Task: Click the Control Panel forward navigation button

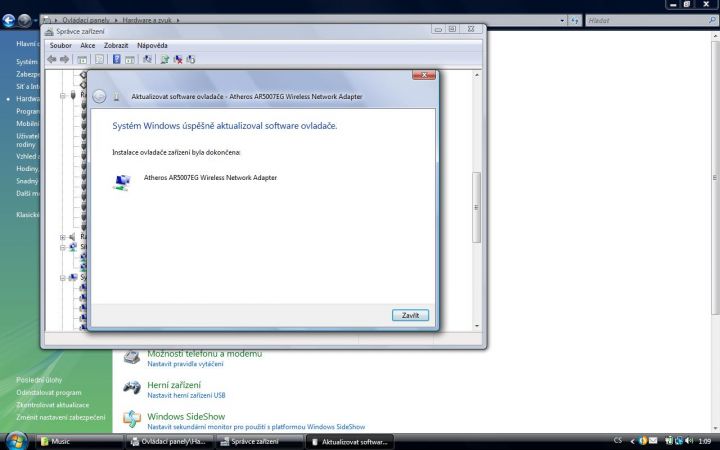Action: pyautogui.click(x=25, y=20)
